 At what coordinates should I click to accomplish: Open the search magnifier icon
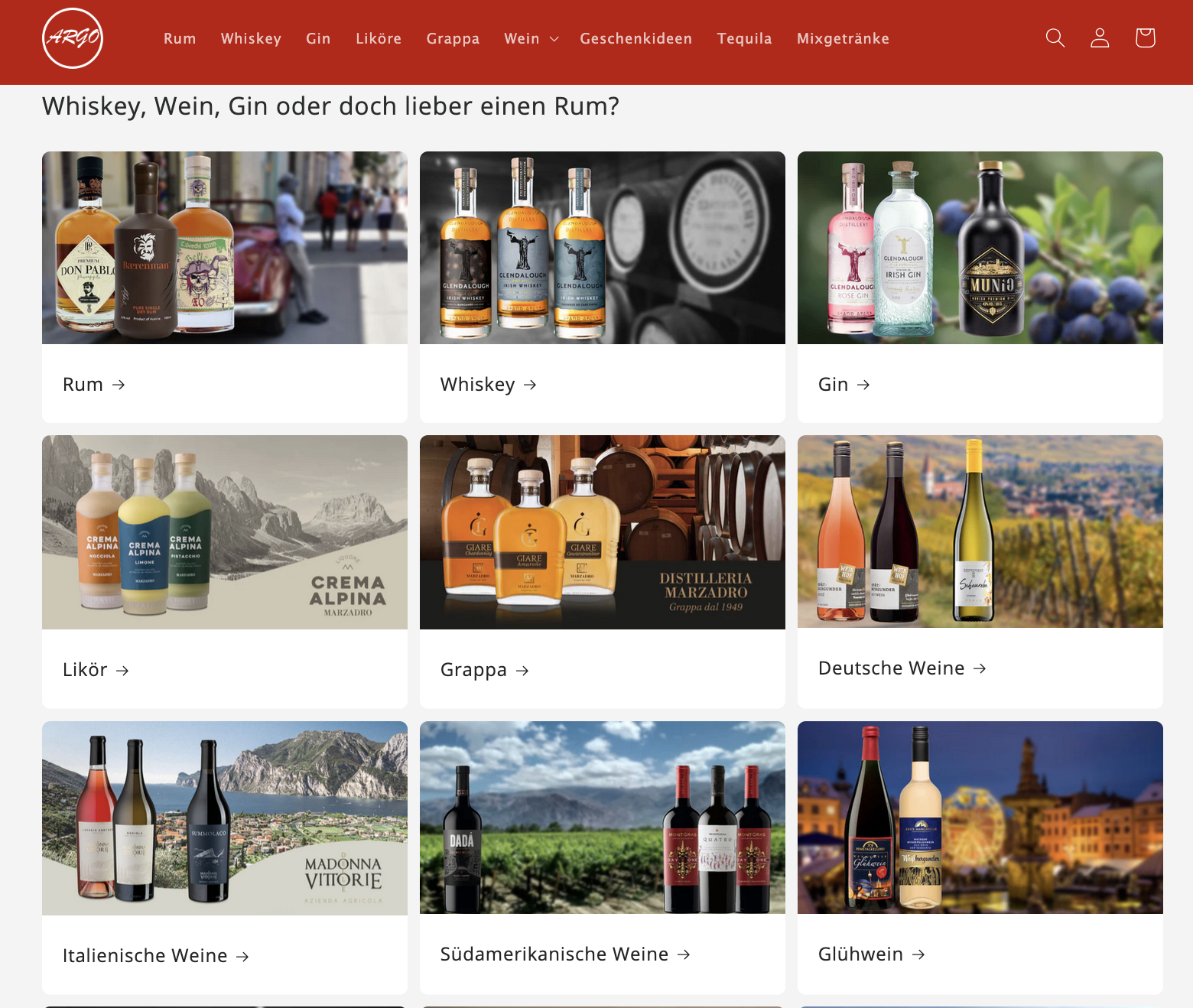(x=1055, y=38)
